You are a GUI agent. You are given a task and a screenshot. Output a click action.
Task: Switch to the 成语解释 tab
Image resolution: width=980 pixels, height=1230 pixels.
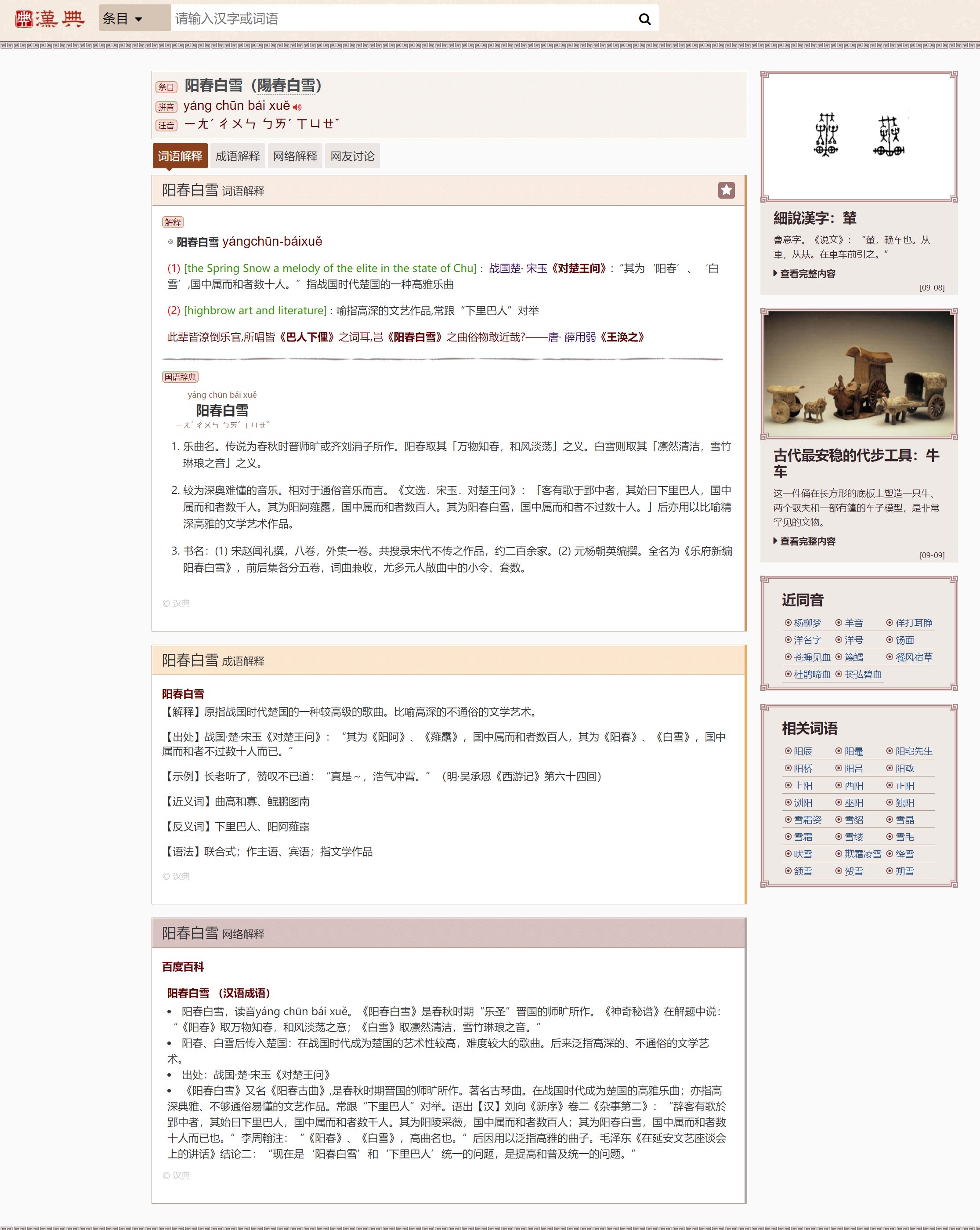(237, 156)
